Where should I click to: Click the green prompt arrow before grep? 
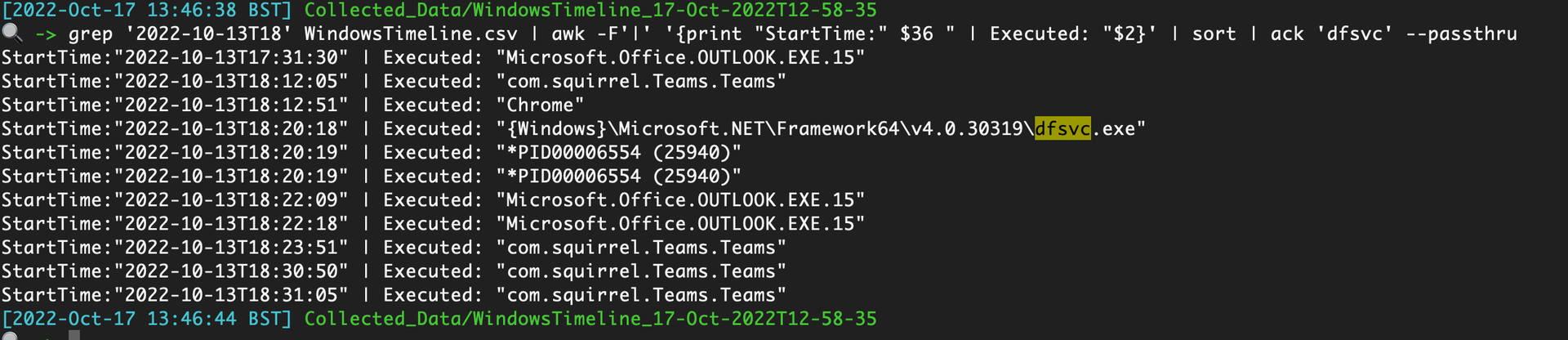point(46,34)
